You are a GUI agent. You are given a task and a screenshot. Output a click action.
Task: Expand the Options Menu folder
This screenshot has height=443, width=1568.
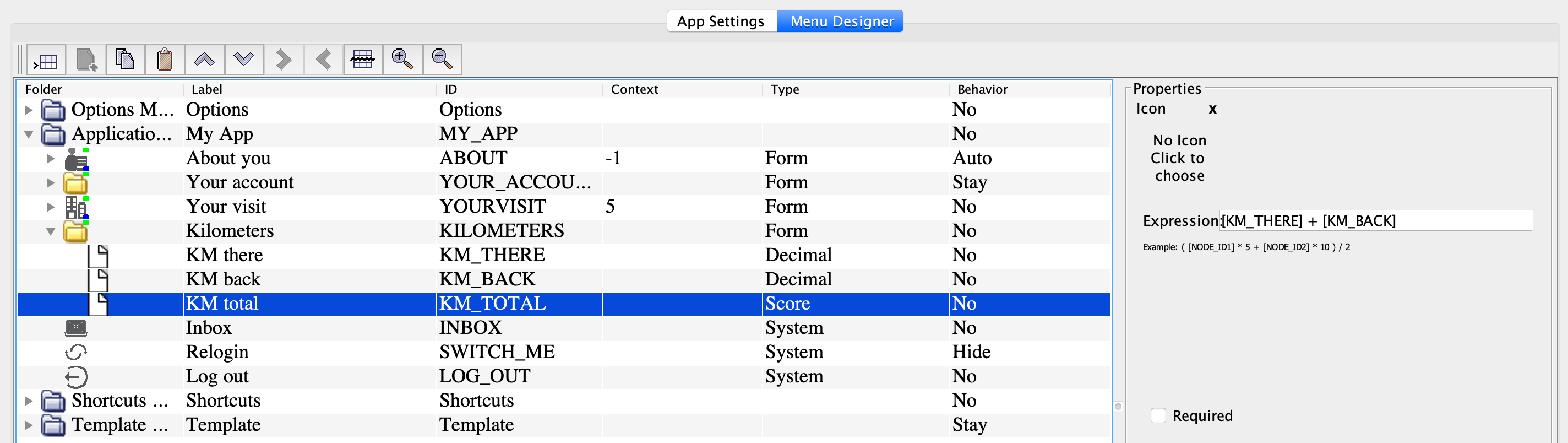click(x=28, y=110)
